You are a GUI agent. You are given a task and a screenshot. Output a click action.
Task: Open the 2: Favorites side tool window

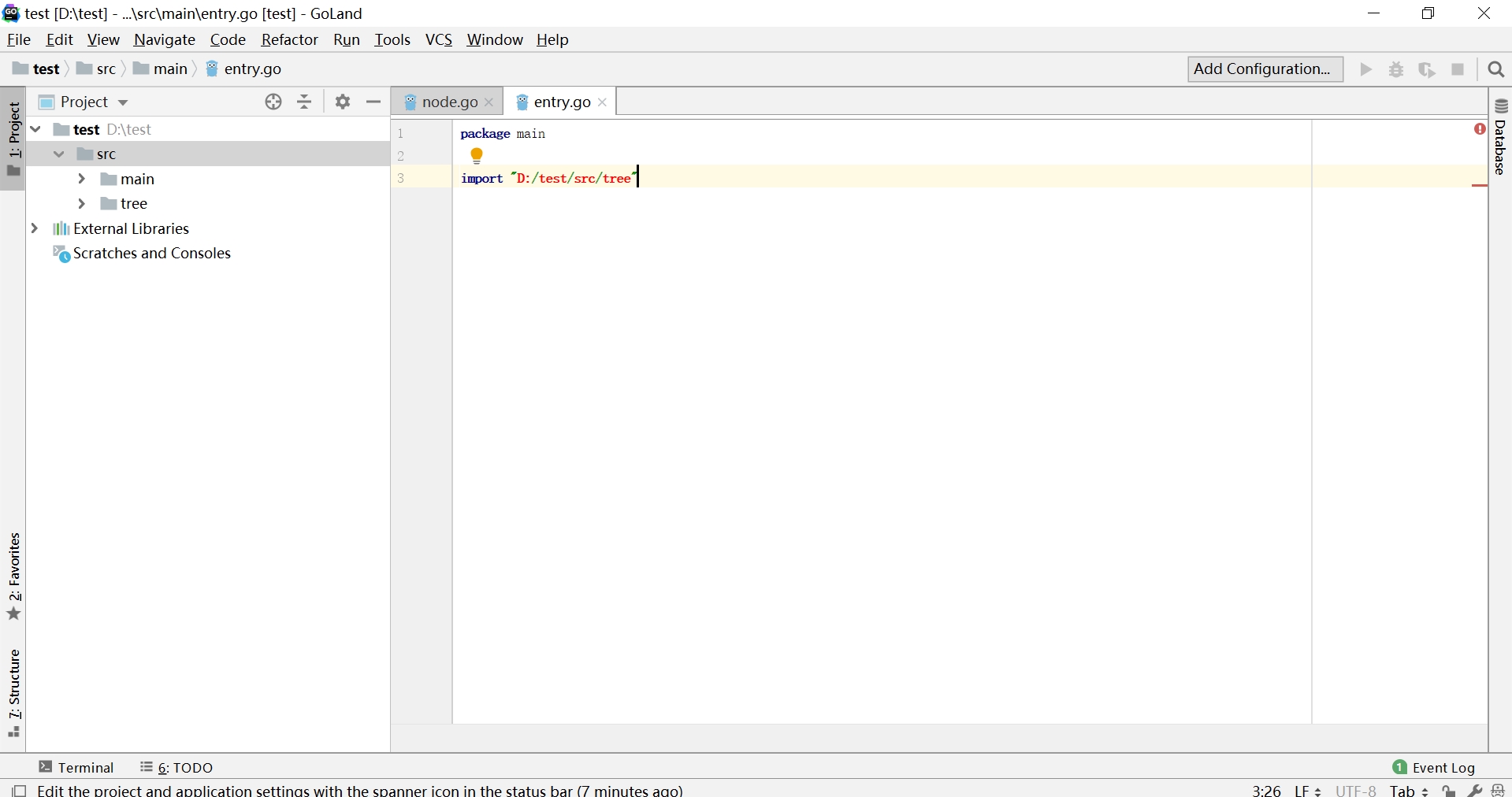tap(13, 576)
